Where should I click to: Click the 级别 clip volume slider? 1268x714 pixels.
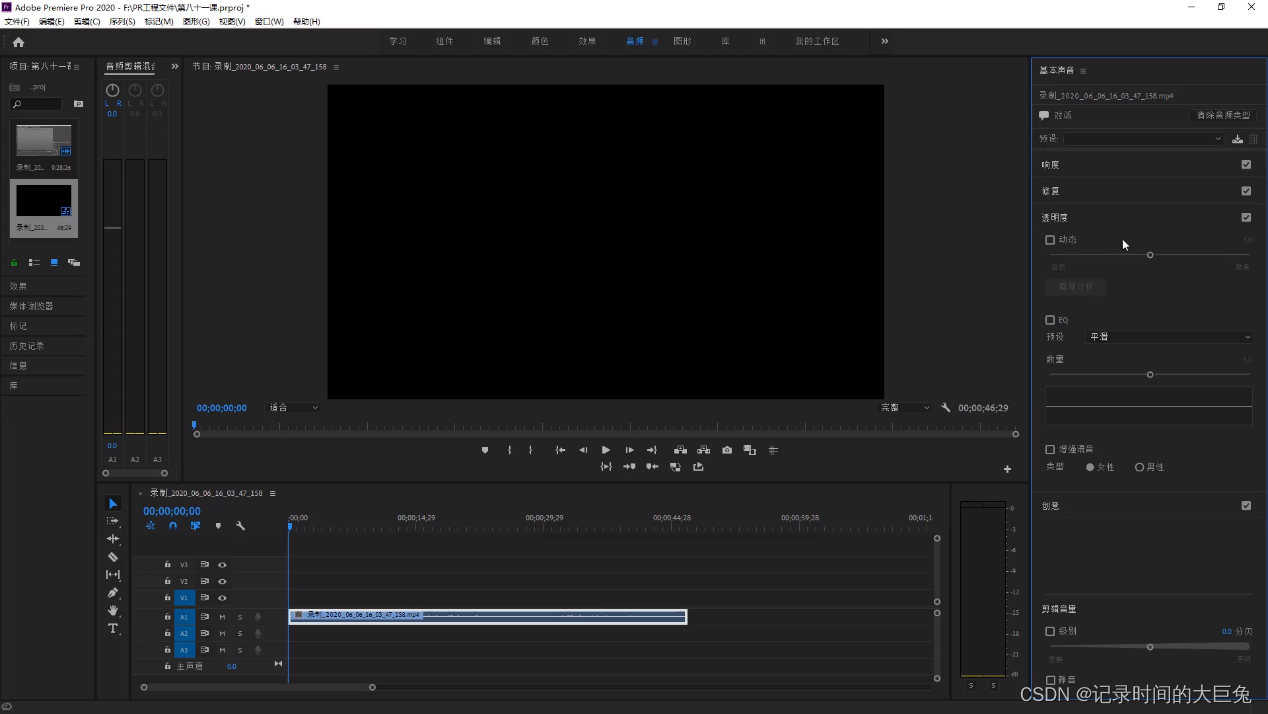(1150, 647)
